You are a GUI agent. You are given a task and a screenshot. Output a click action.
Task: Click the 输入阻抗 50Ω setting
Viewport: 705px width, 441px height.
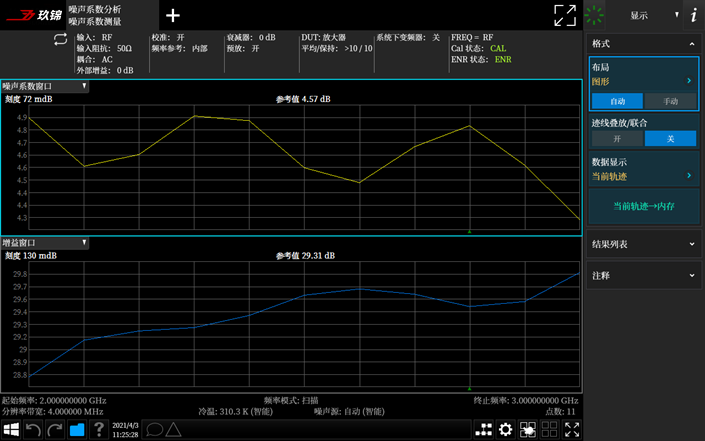(104, 49)
